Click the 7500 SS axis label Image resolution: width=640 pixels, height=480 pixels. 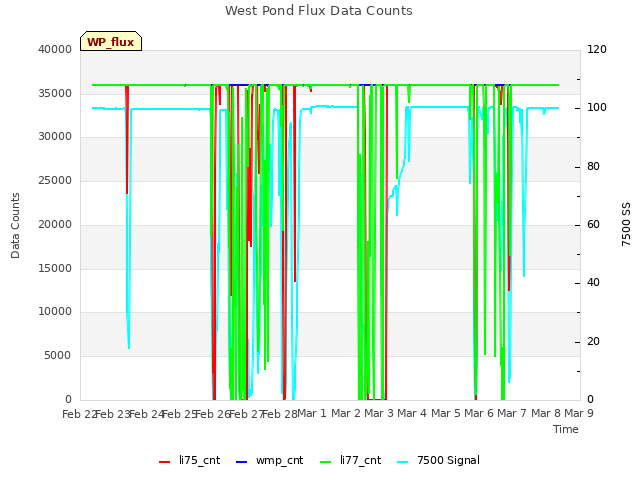click(626, 224)
